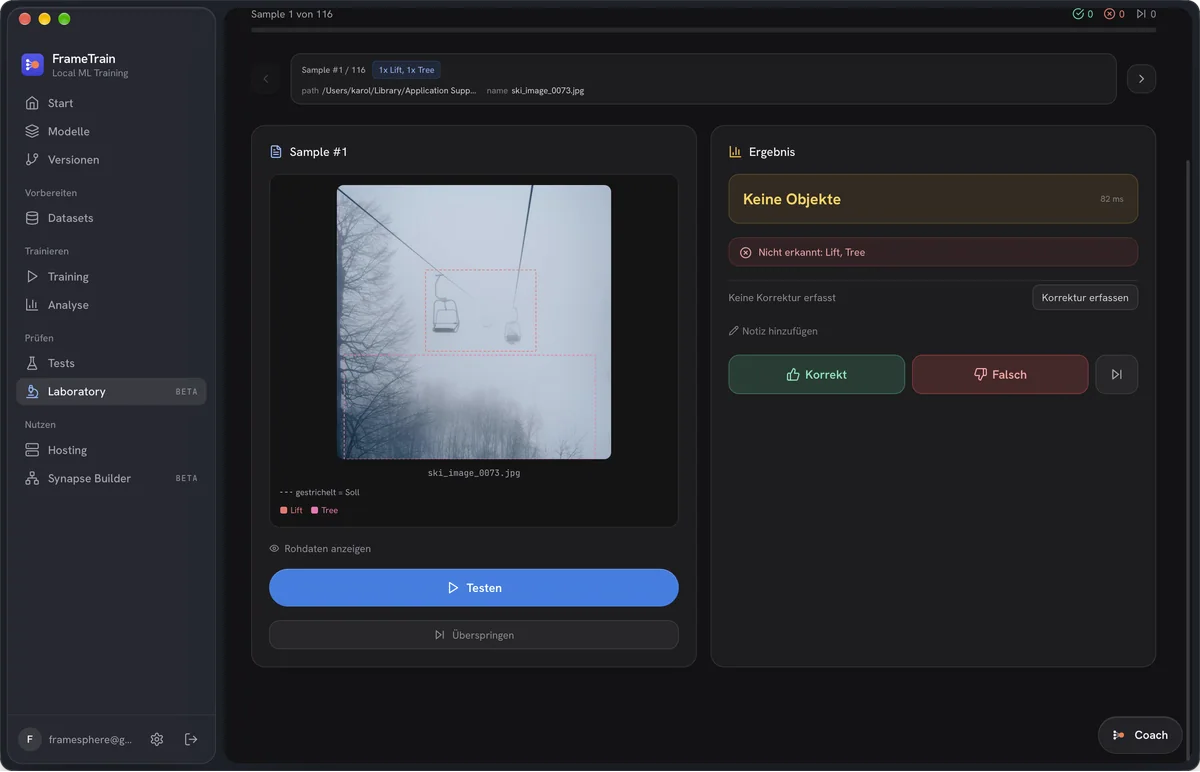Click the pencil icon Notiz hinzufügen
The width and height of the screenshot is (1200, 772).
click(734, 331)
